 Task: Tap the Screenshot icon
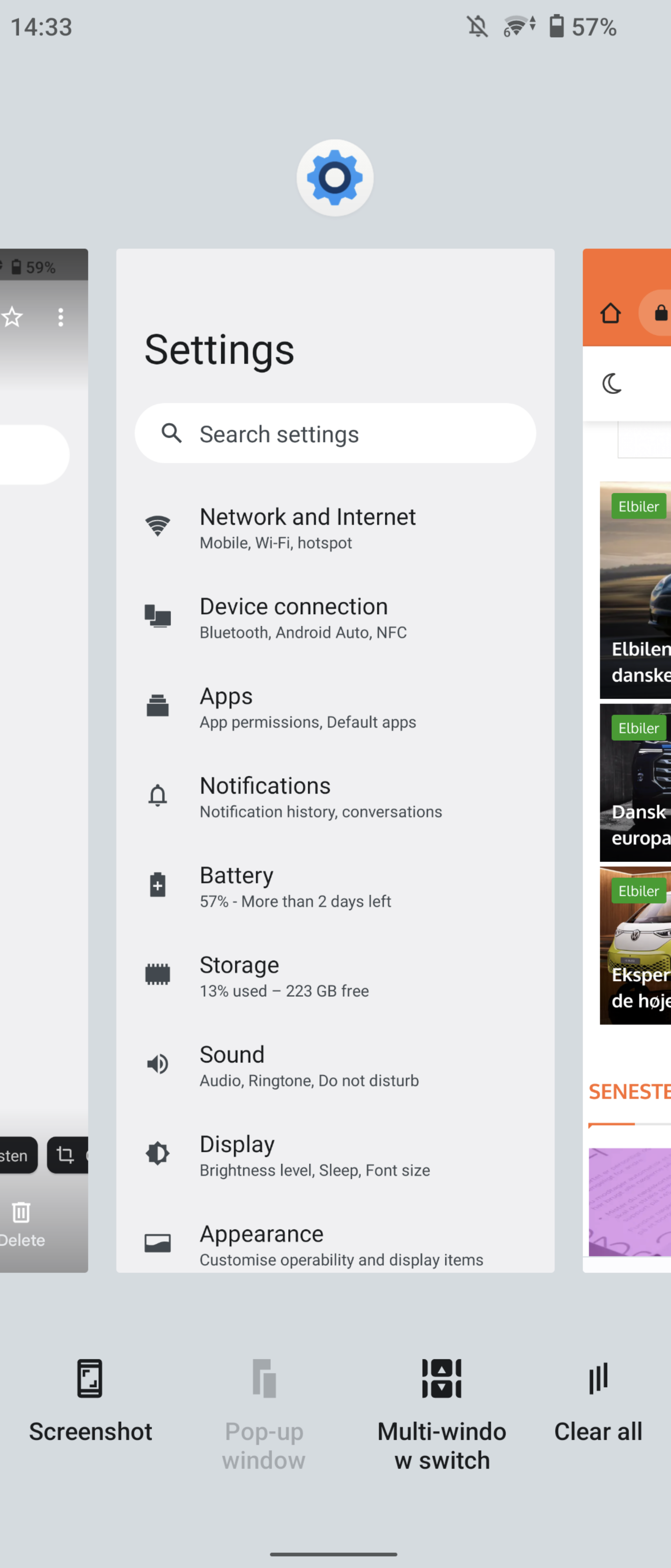pos(89,1378)
